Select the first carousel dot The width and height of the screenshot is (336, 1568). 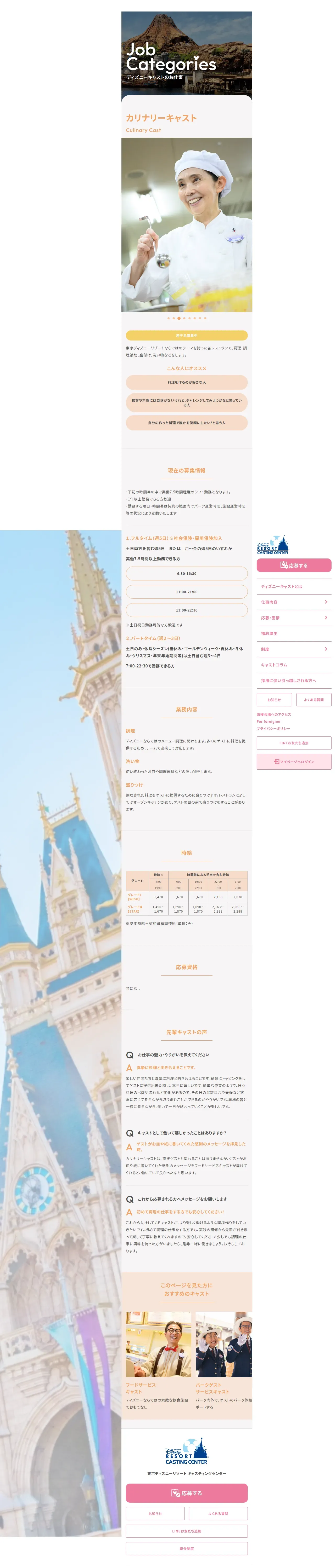168,318
